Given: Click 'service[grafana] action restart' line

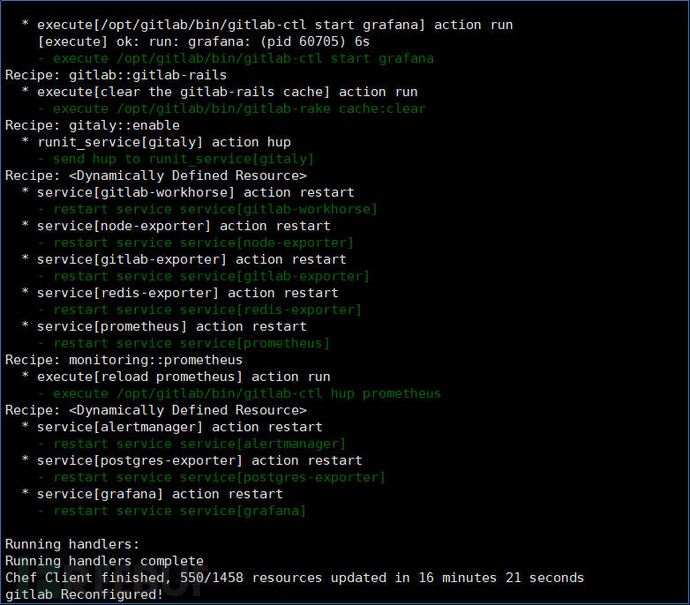Looking at the screenshot, I should point(152,494).
